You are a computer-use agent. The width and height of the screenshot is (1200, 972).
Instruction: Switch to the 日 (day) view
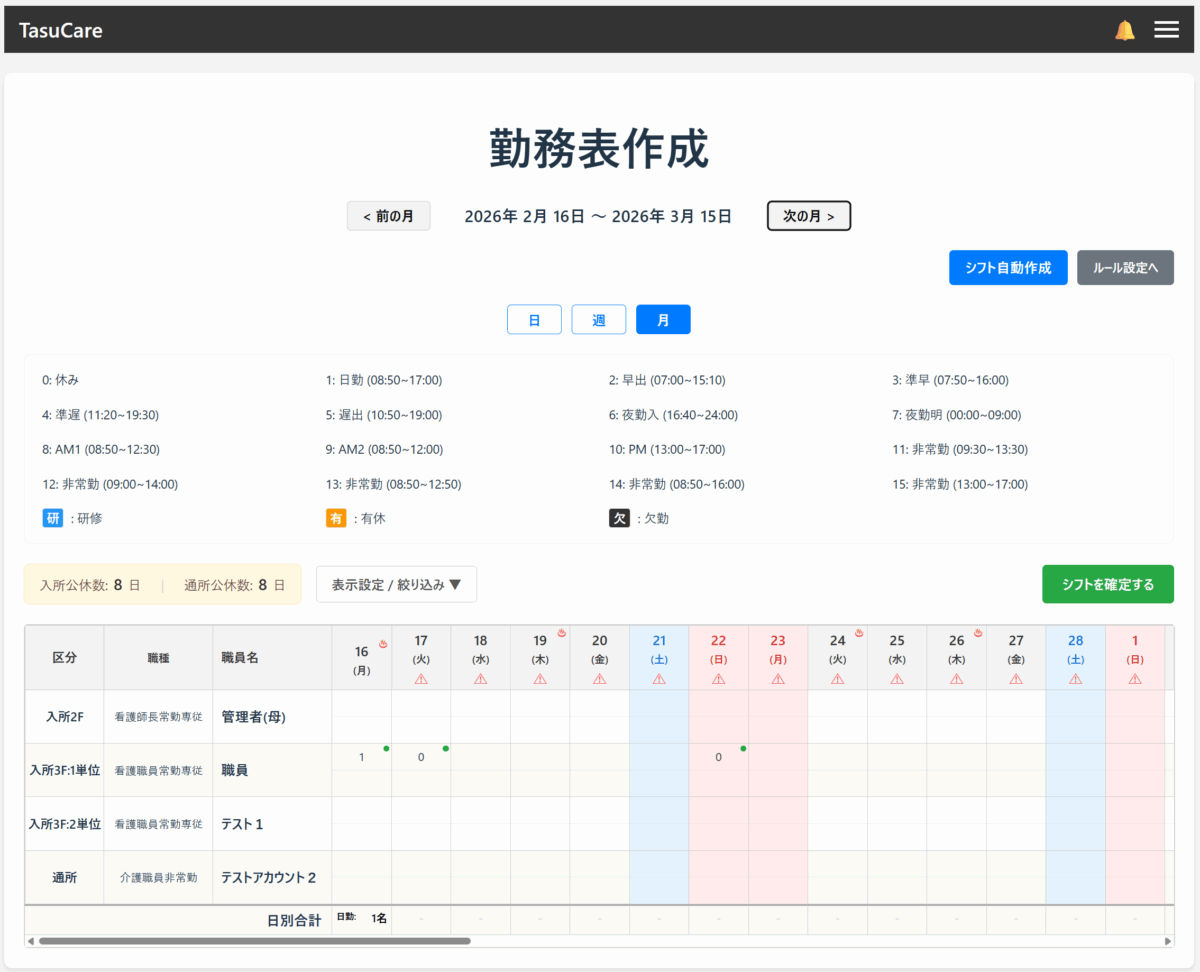tap(534, 319)
